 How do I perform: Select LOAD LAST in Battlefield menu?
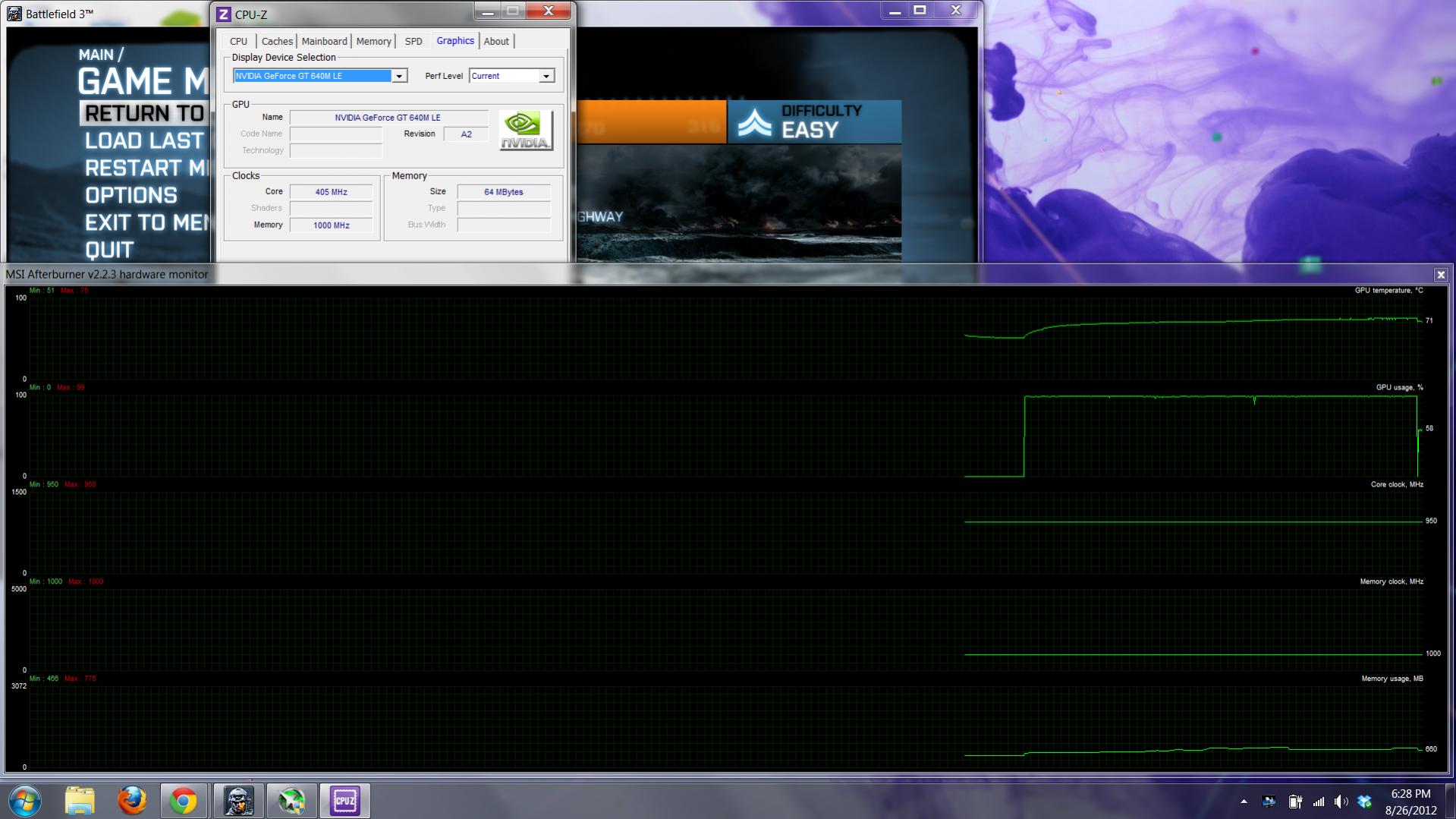[144, 141]
